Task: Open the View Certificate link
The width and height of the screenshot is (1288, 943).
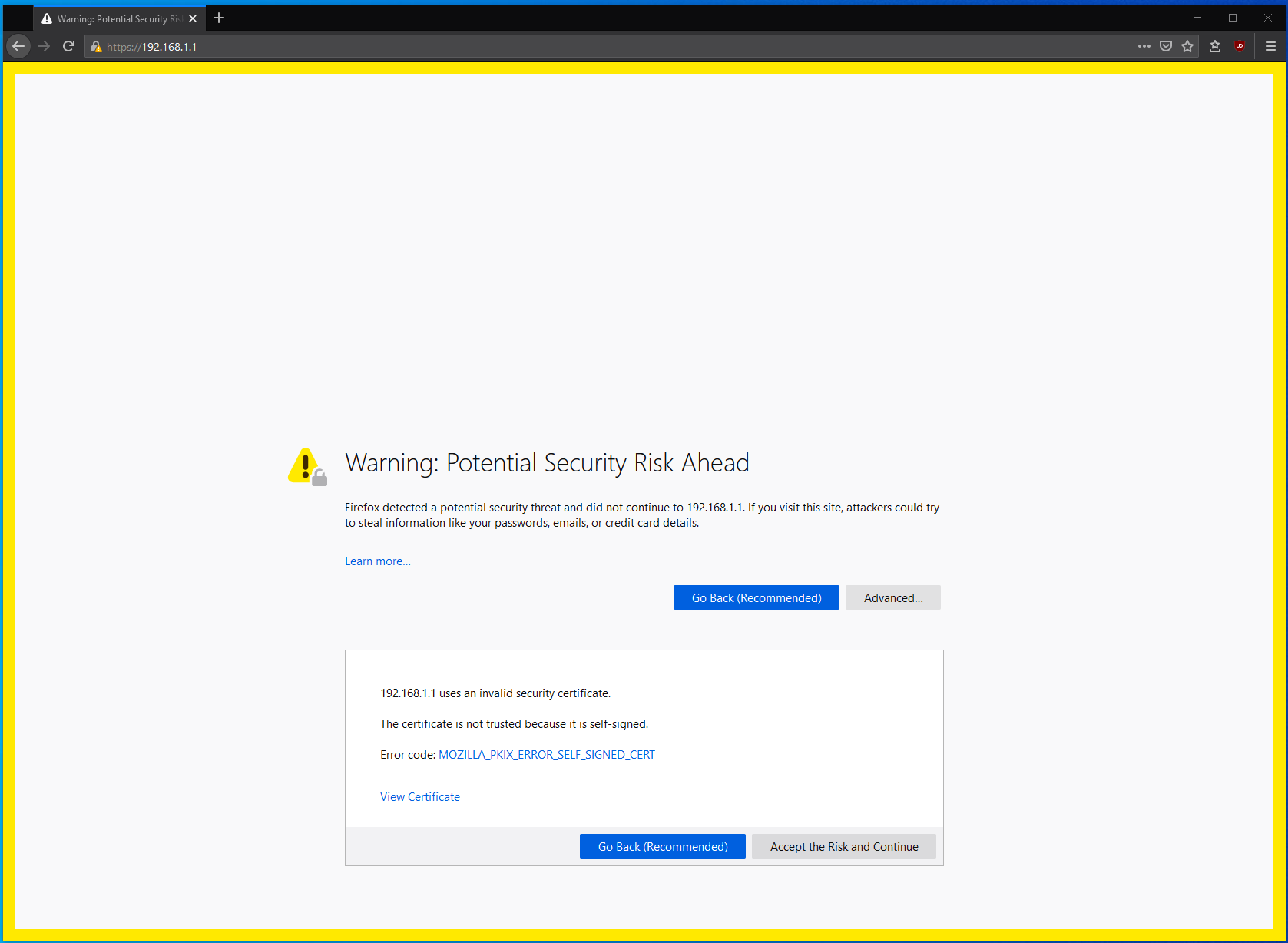Action: (420, 797)
